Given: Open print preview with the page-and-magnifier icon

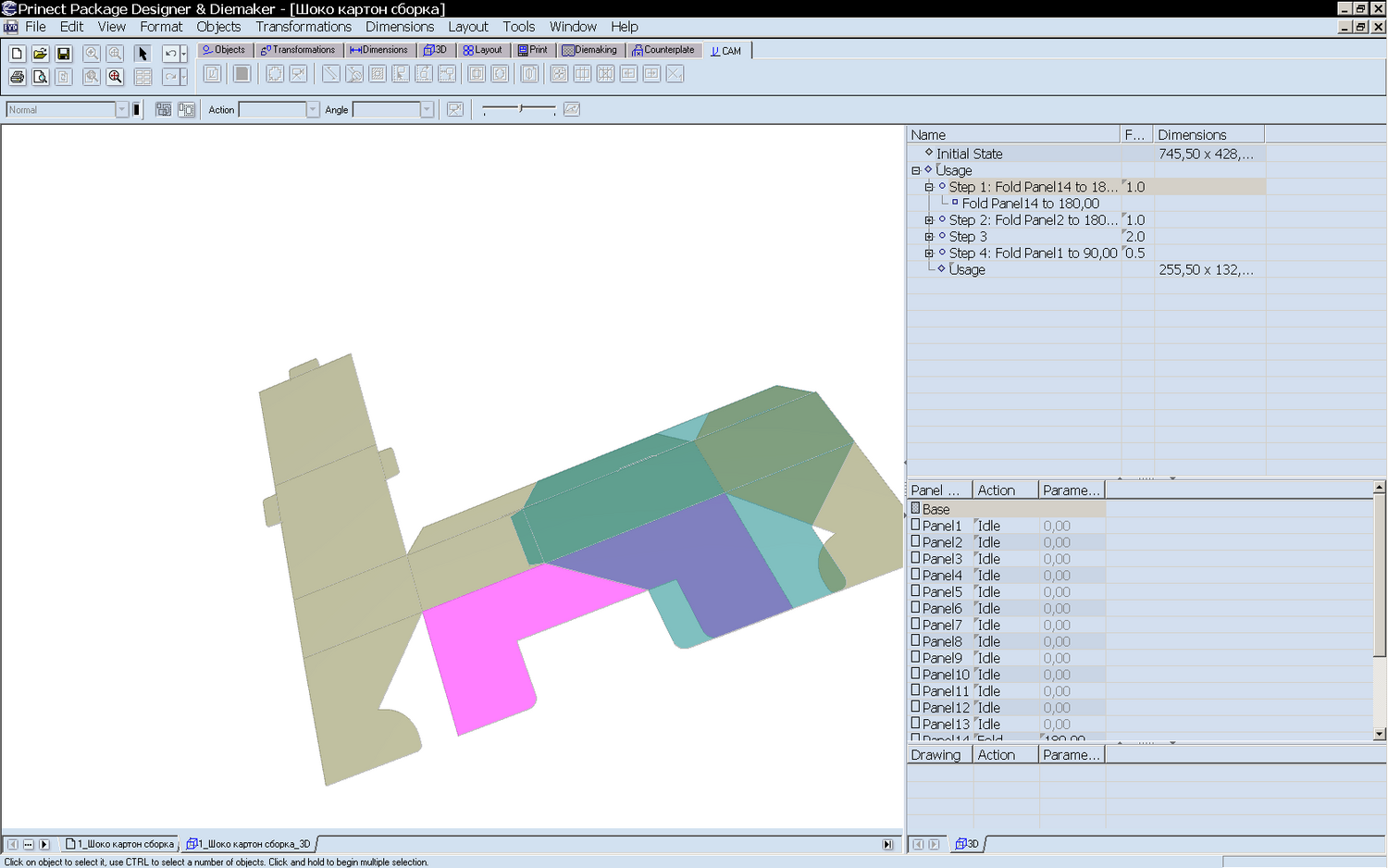Looking at the screenshot, I should click(x=40, y=77).
